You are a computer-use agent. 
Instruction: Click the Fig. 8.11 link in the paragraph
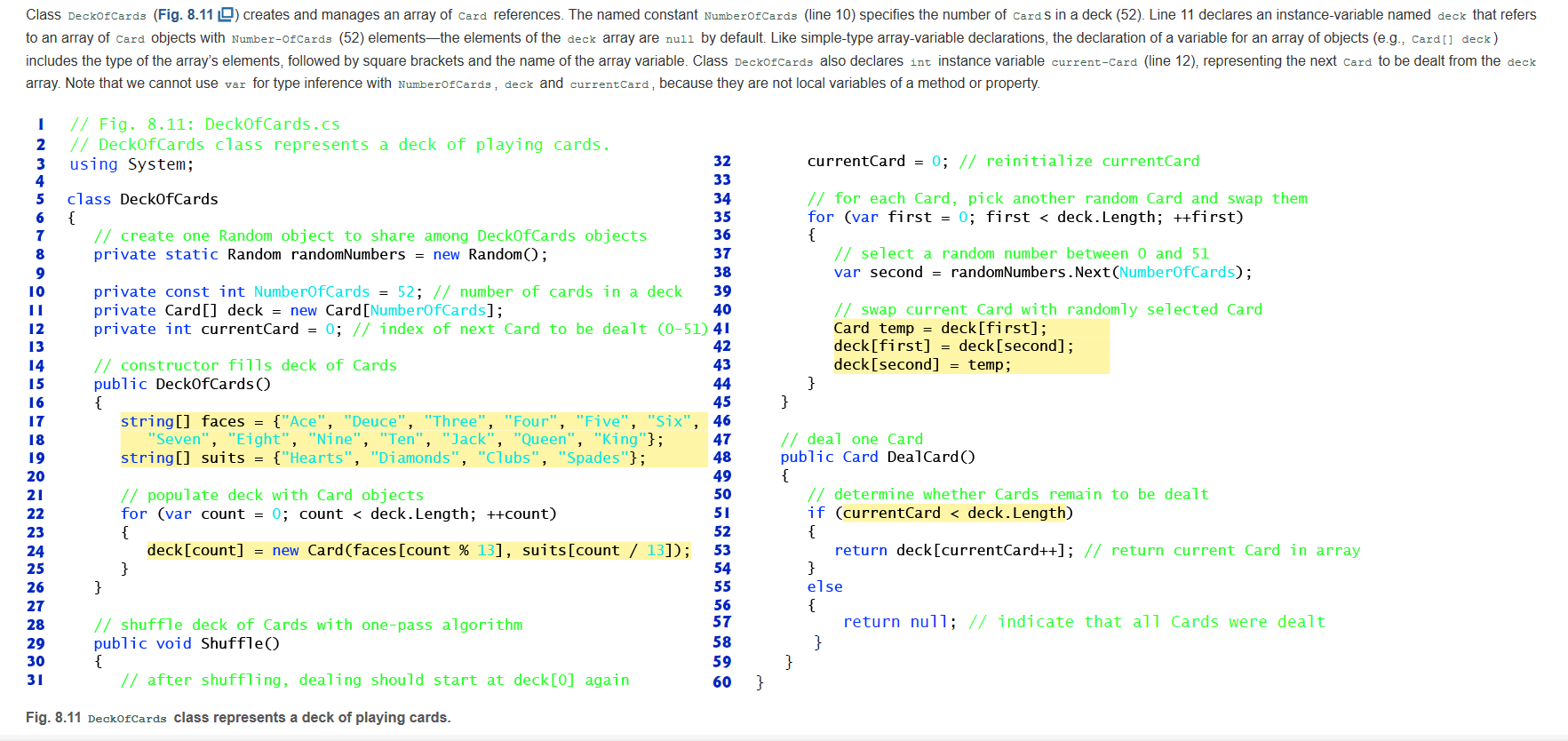coord(187,14)
